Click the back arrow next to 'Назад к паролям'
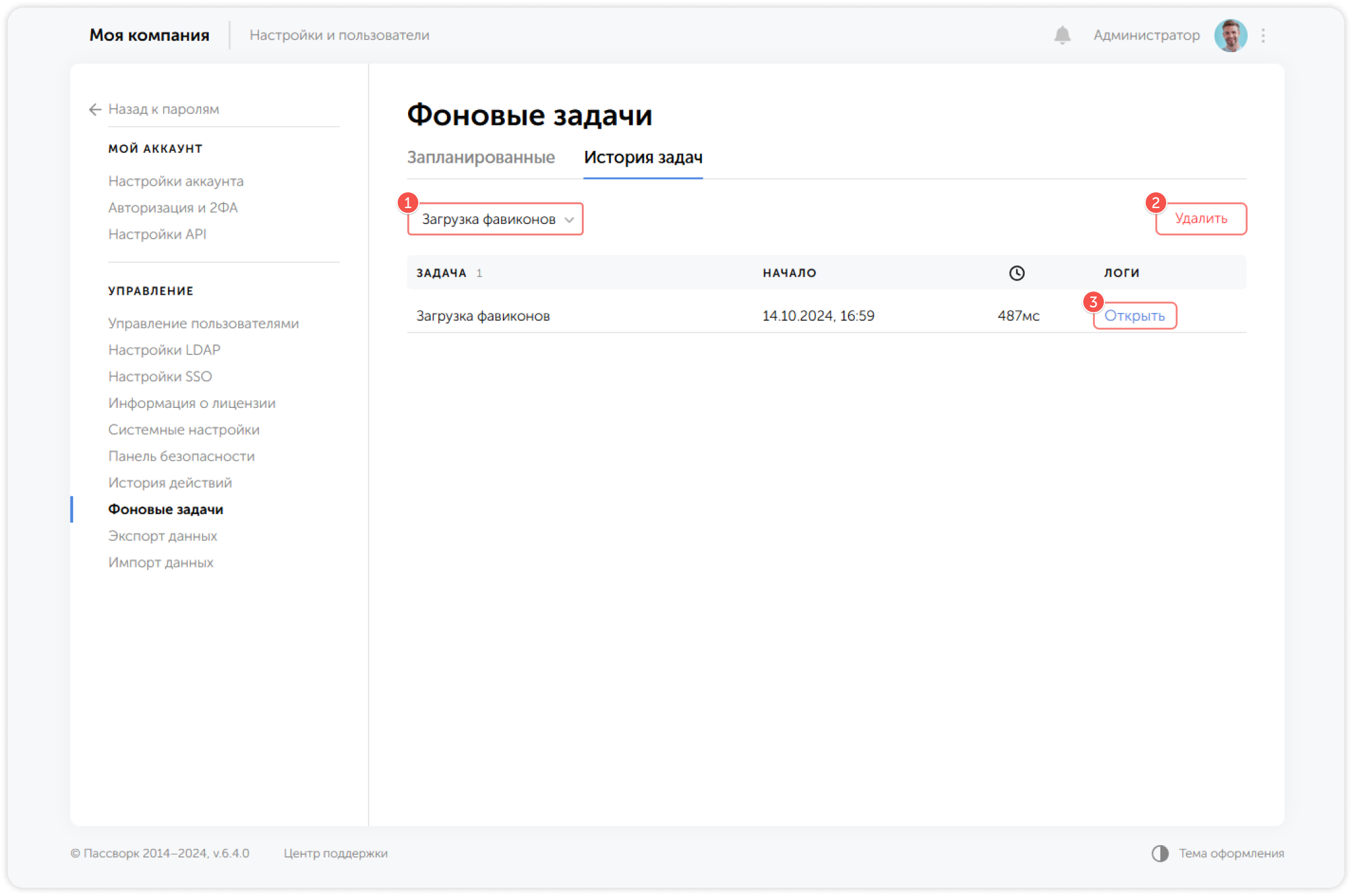Screen dimensions: 1352x896 pos(94,109)
